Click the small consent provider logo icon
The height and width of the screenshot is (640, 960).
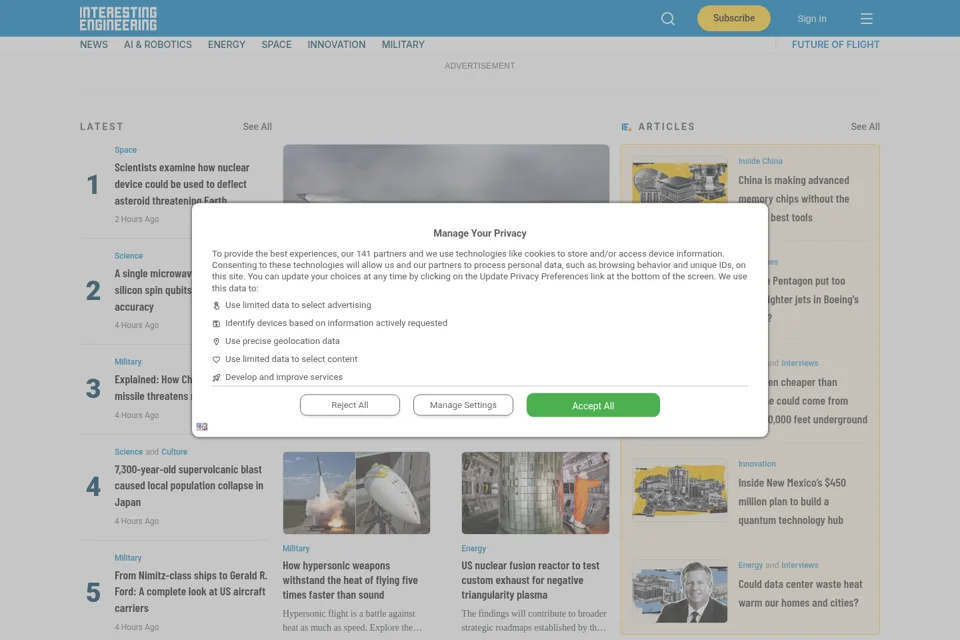click(x=202, y=426)
